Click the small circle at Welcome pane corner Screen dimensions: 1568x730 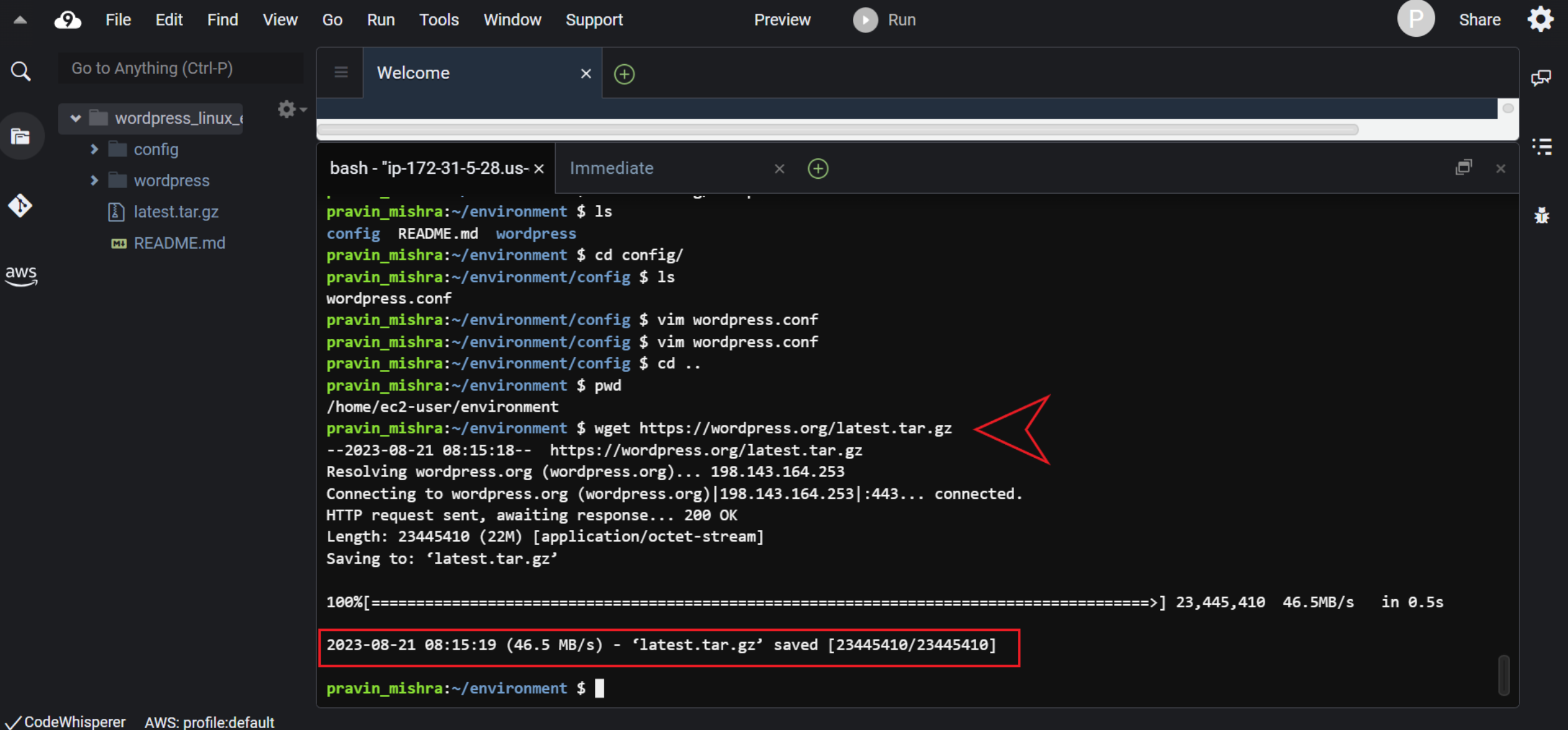[x=1508, y=108]
